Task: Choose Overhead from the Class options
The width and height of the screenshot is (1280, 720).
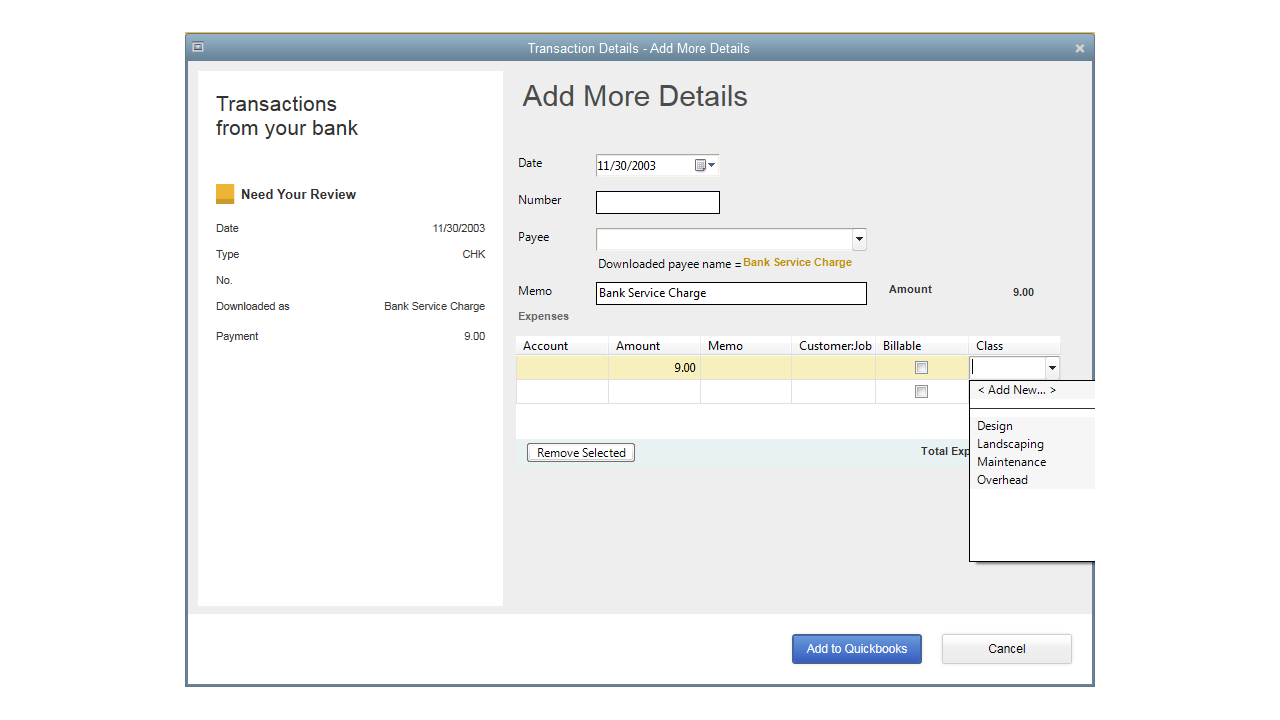Action: (x=1002, y=479)
